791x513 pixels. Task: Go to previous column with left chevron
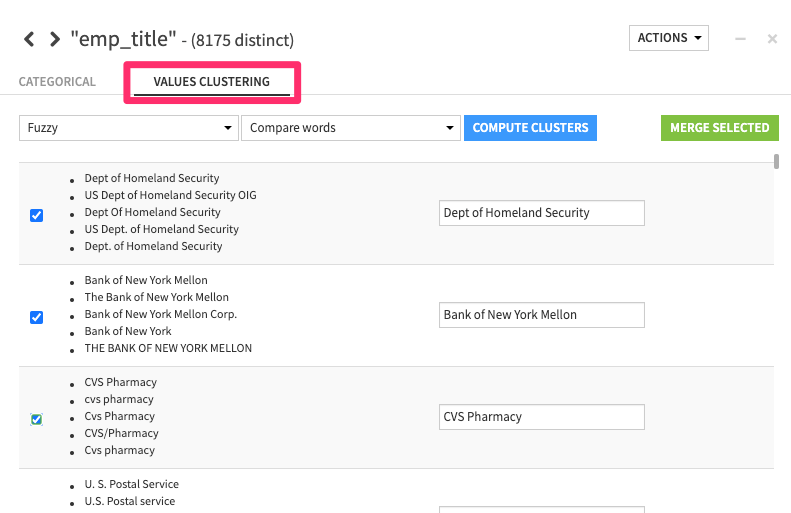tap(29, 40)
